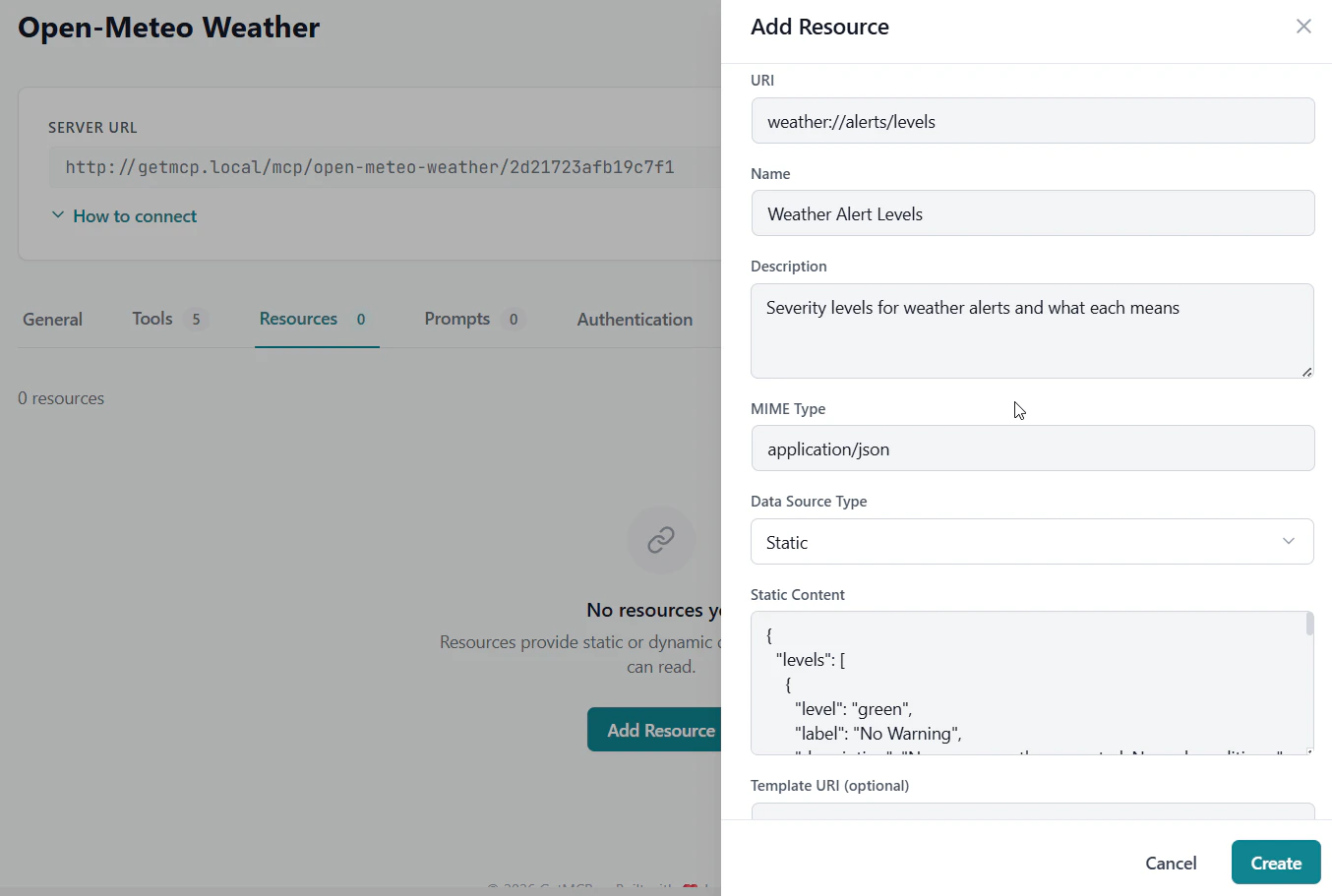Open the Authentication tab

coord(635,320)
